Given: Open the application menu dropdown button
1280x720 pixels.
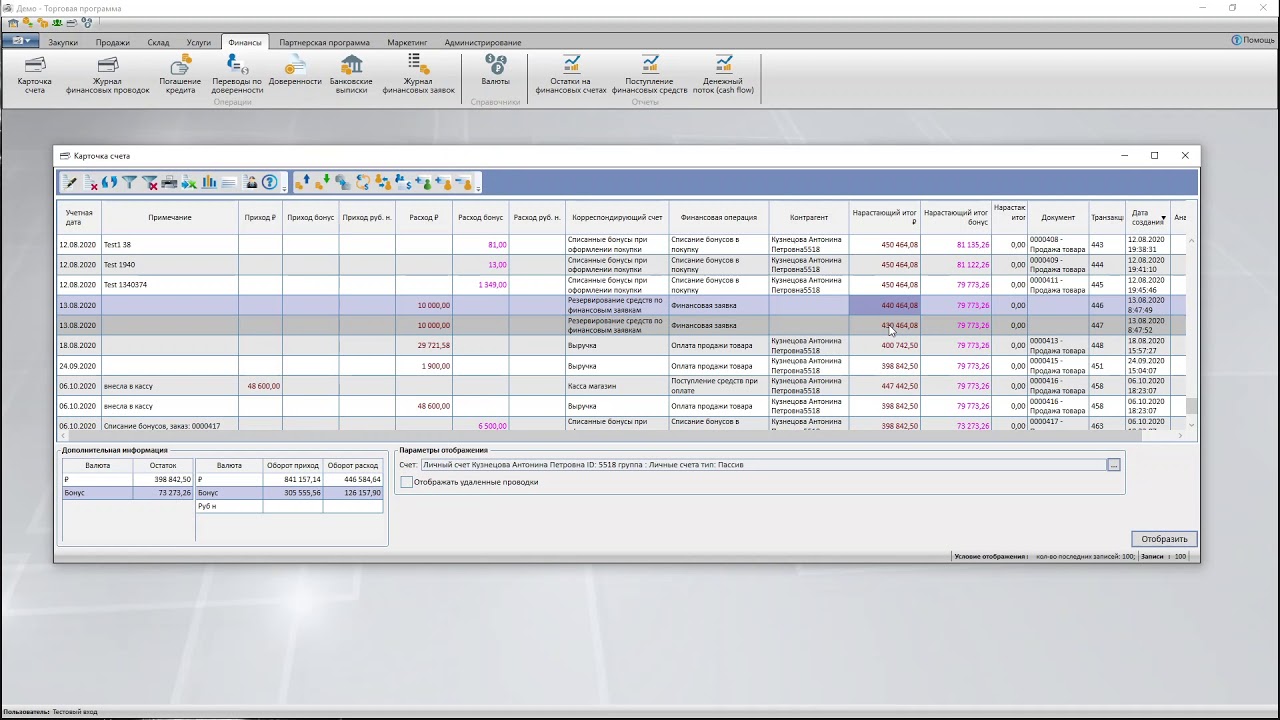Looking at the screenshot, I should 19,41.
